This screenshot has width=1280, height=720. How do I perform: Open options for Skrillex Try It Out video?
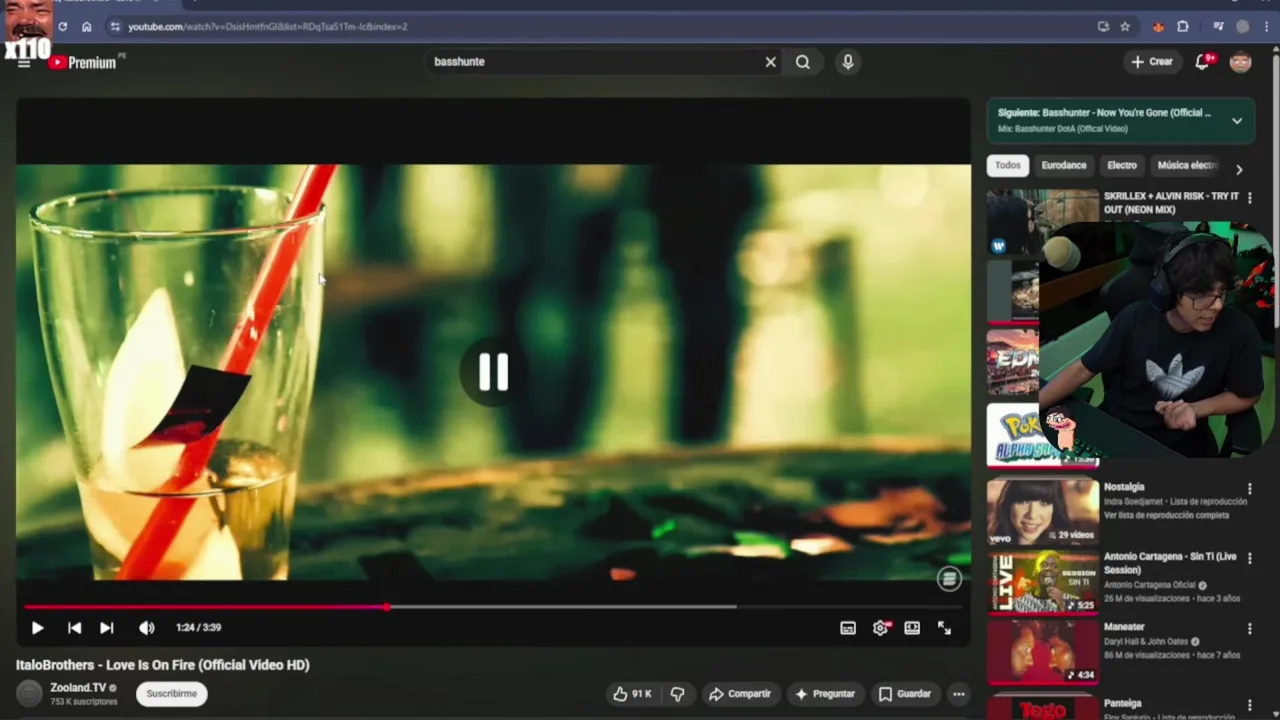click(1249, 198)
